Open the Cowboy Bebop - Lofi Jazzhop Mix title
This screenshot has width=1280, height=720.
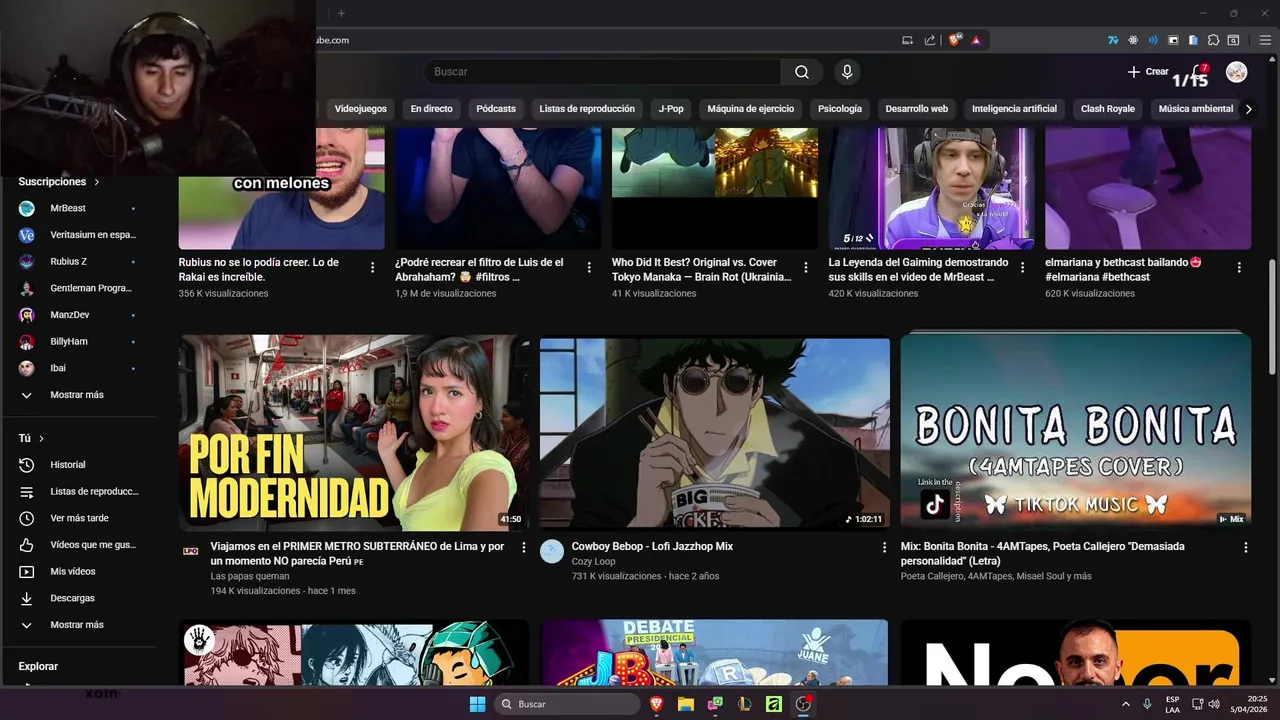652,547
